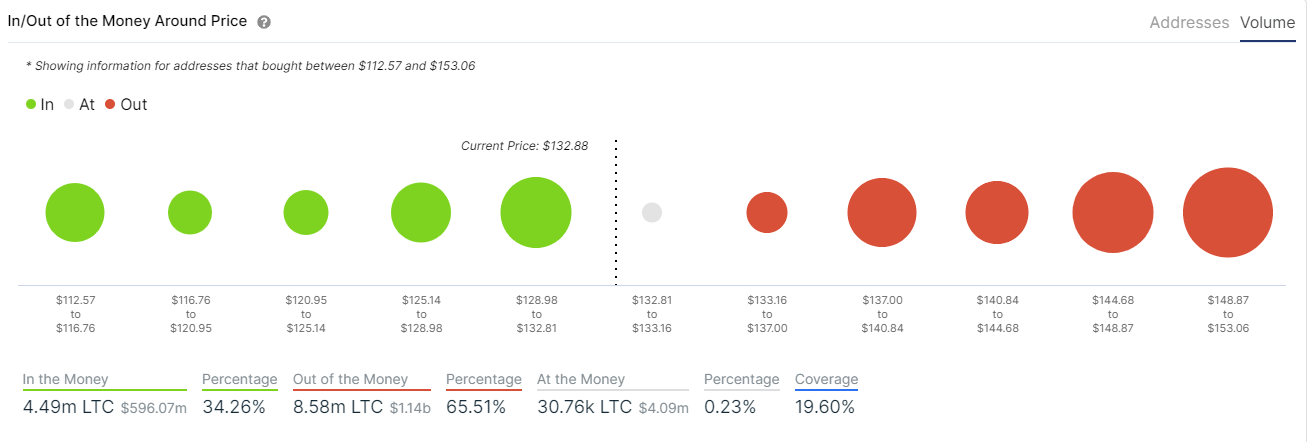The width and height of the screenshot is (1307, 442).
Task: Click the Coverage 19.60% statistic
Action: (827, 395)
